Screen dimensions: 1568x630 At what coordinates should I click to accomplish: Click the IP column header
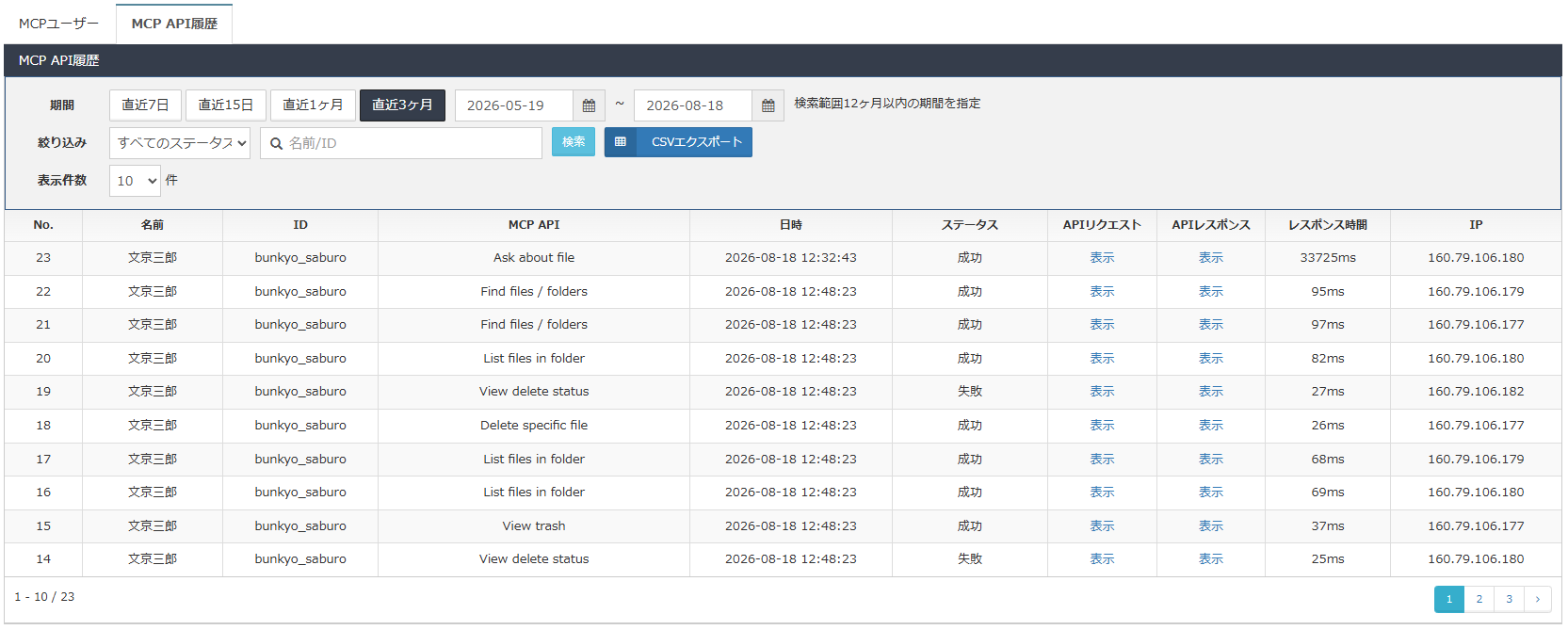point(1476,225)
